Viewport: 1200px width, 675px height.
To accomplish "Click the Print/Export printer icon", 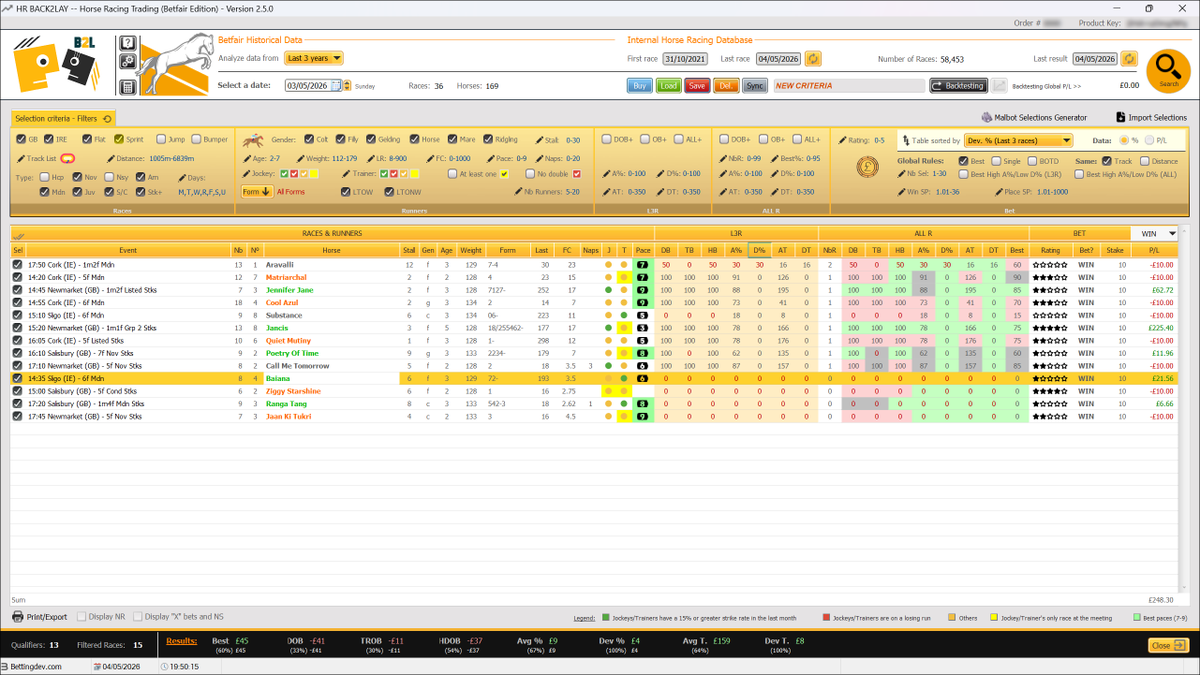I will point(18,617).
